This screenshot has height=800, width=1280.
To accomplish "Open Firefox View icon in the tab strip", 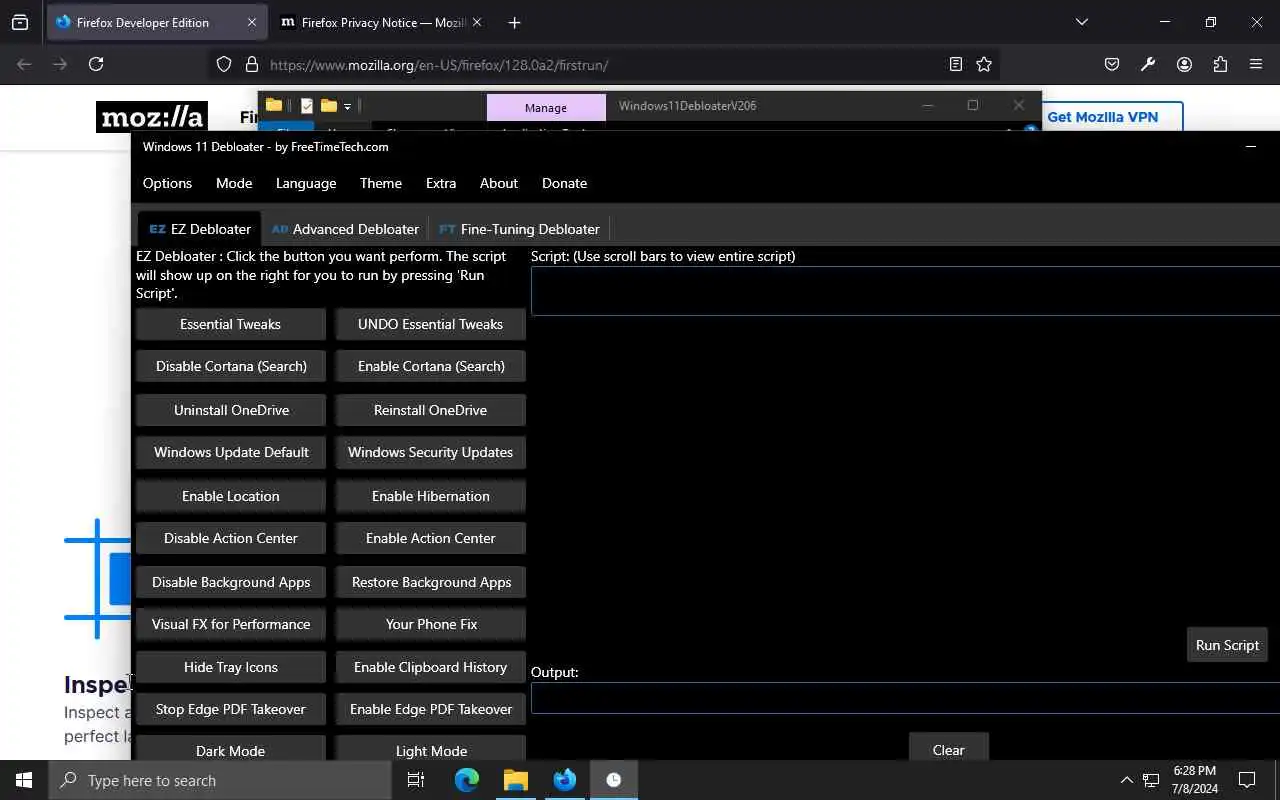I will coord(20,22).
